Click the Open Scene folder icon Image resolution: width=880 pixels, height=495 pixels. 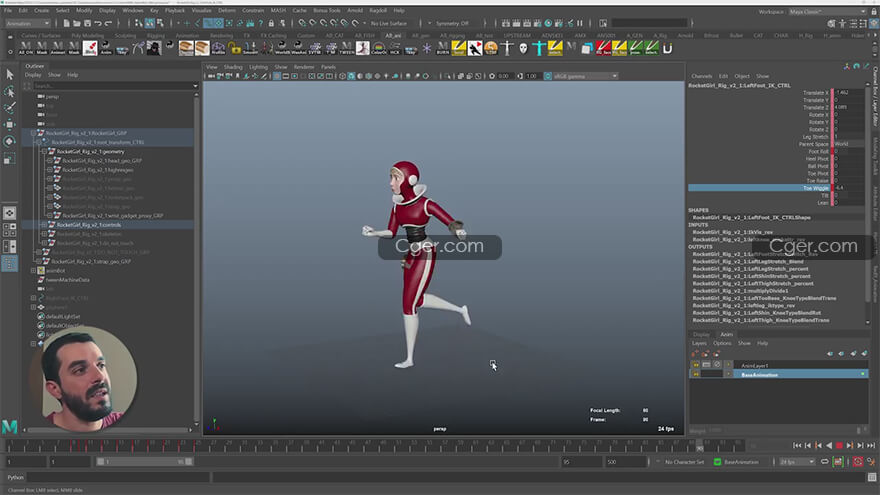coord(77,24)
